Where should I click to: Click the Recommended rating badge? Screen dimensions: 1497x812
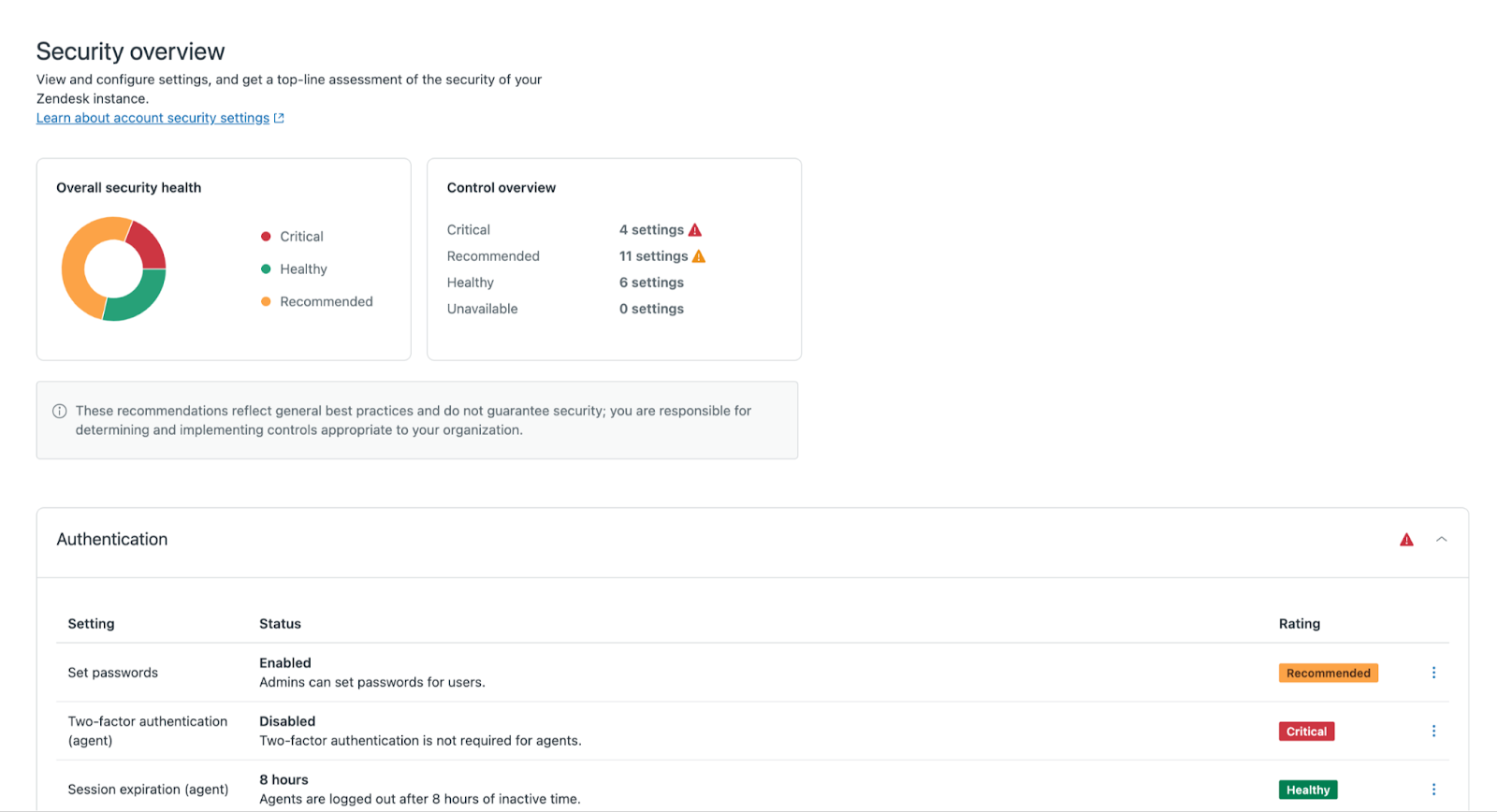pos(1328,673)
